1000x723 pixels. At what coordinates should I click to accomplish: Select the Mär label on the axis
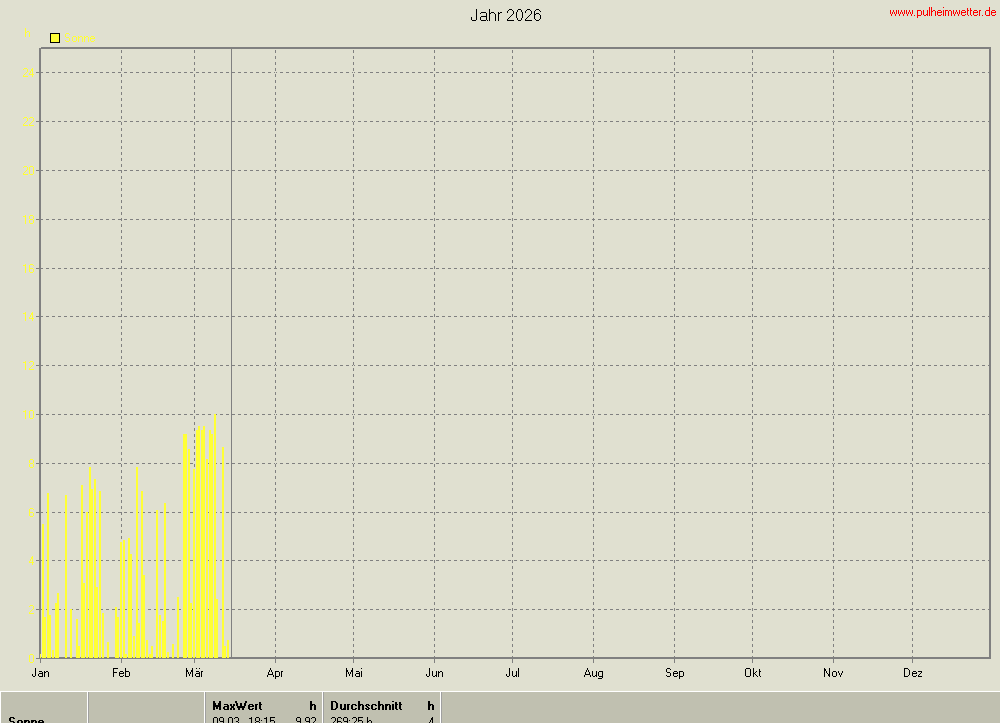click(x=195, y=673)
